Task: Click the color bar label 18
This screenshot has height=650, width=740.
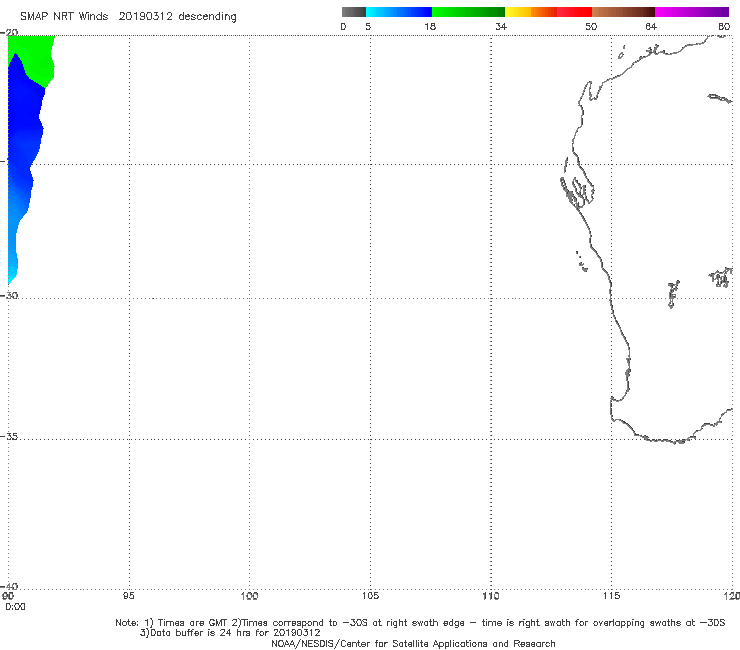Action: 430,26
